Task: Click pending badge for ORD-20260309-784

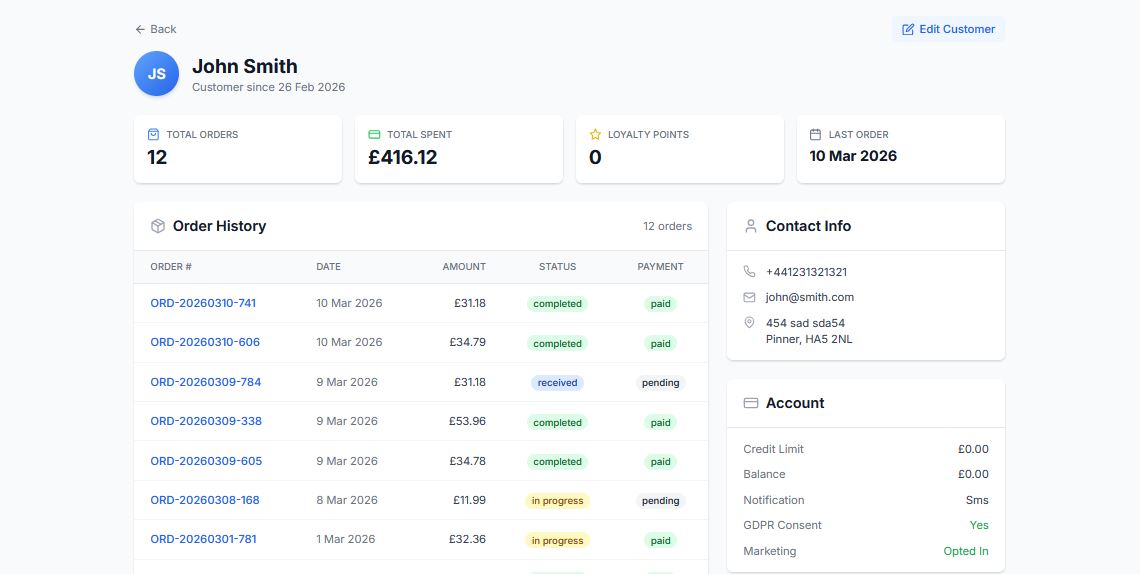Action: tap(660, 383)
